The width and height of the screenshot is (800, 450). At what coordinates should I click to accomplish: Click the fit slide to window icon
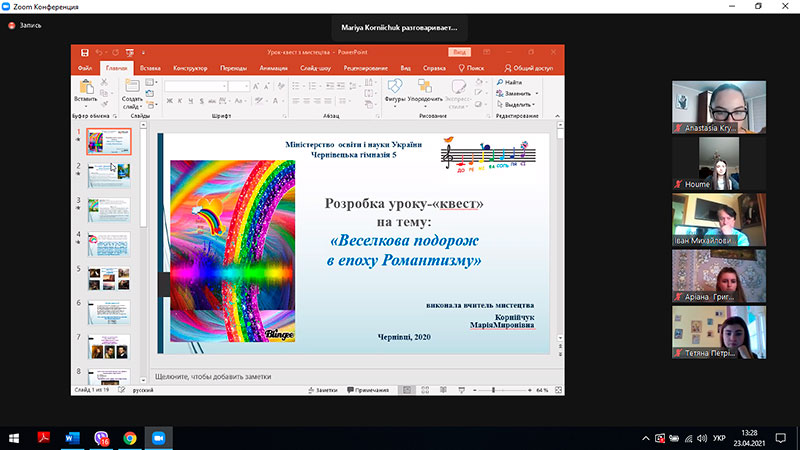click(558, 390)
